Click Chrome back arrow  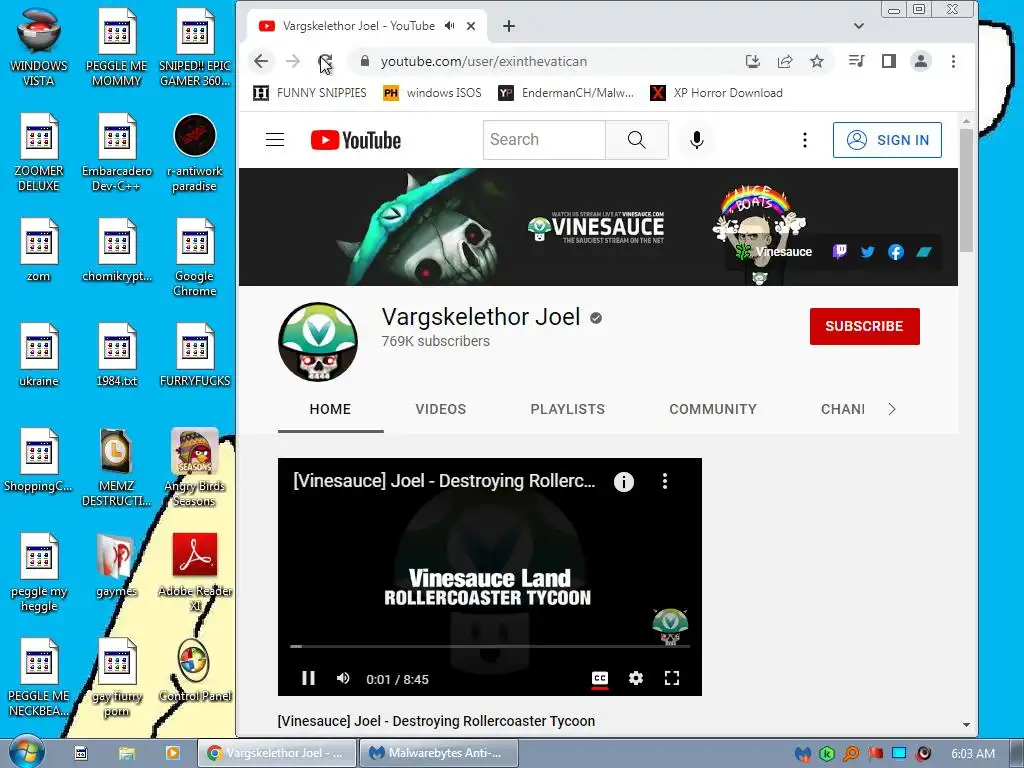(261, 61)
